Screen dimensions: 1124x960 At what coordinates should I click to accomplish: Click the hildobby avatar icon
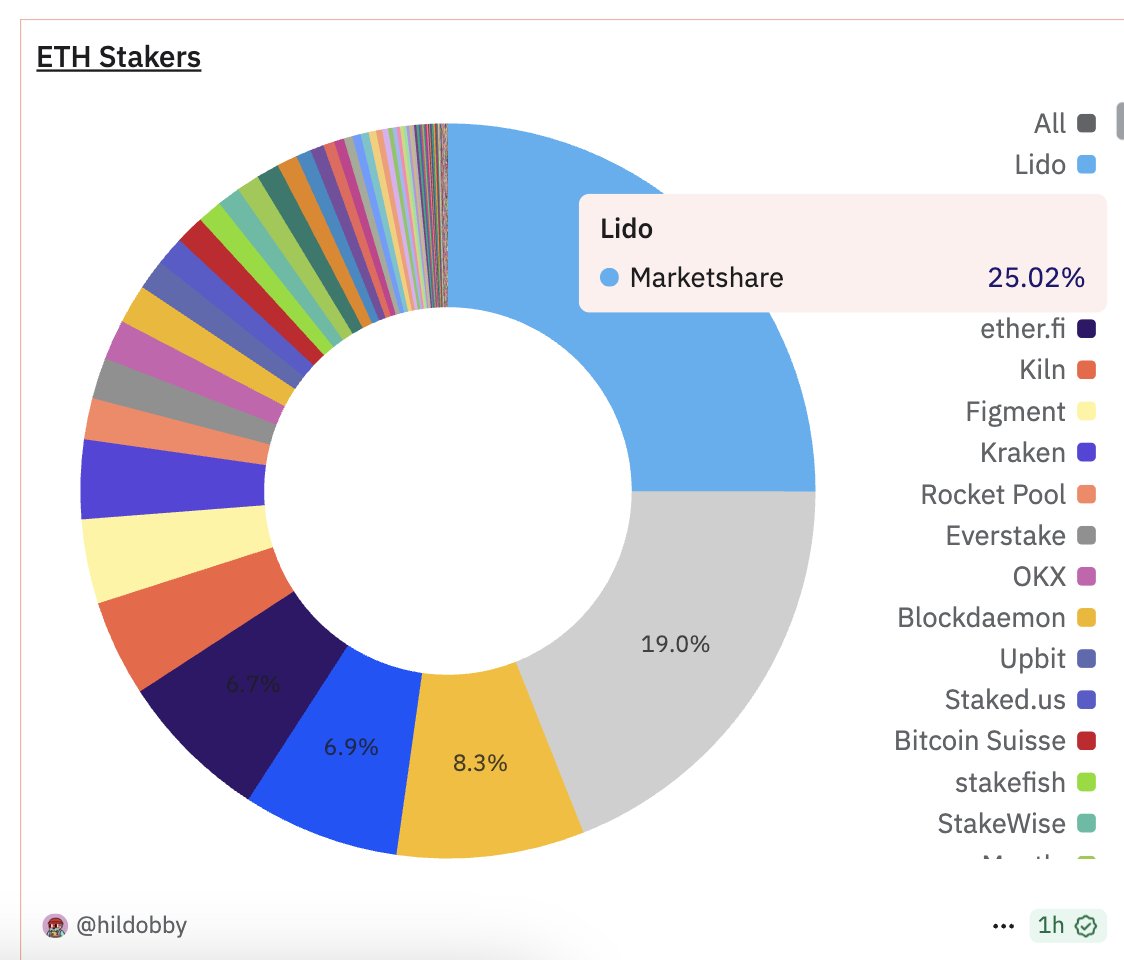pos(55,926)
